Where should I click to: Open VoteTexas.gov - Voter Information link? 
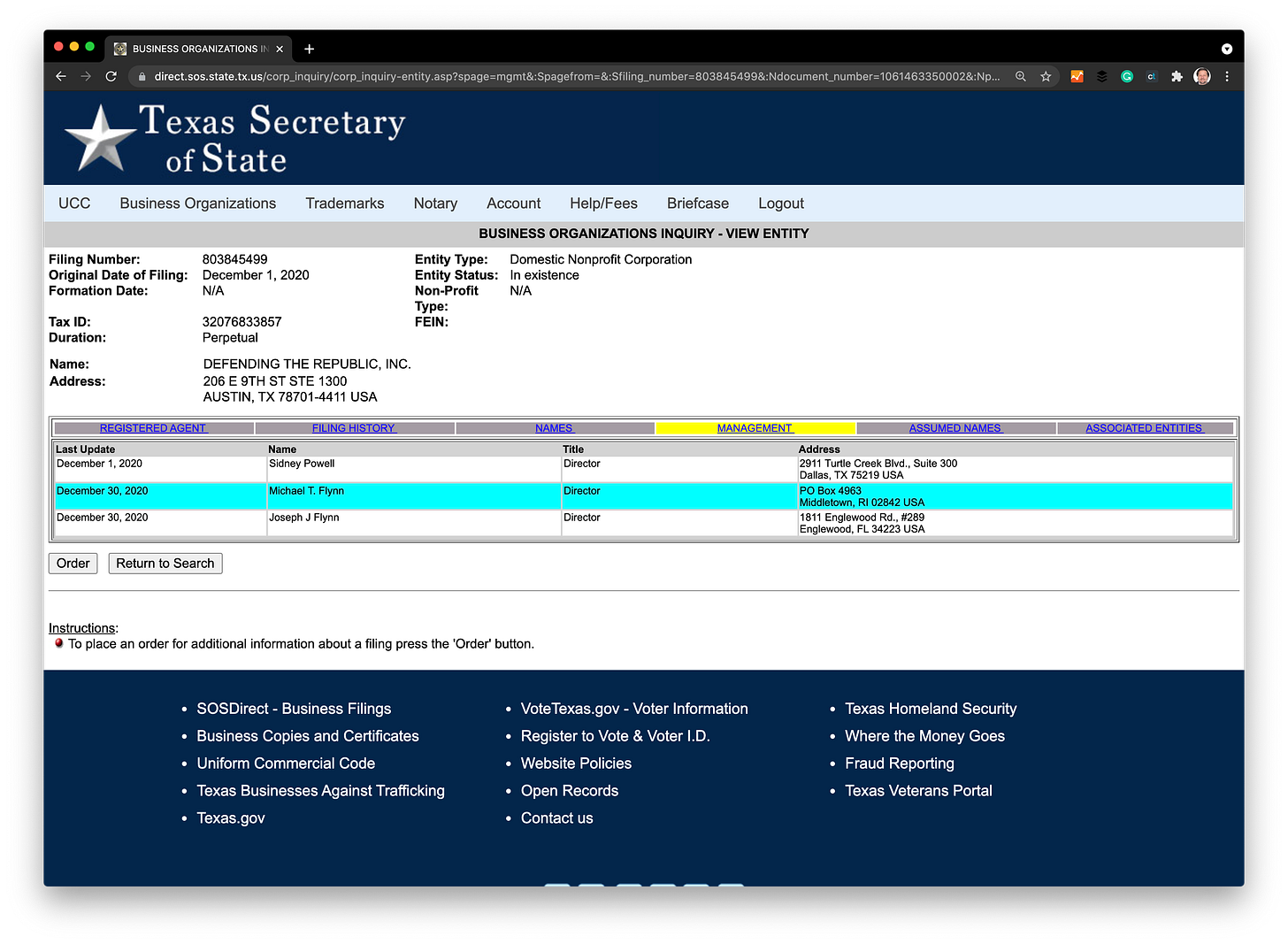(x=634, y=709)
